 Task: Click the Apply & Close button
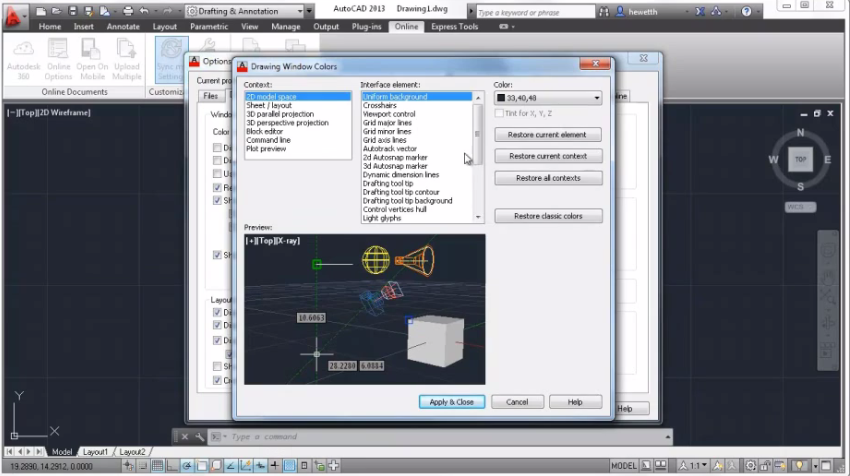(452, 402)
